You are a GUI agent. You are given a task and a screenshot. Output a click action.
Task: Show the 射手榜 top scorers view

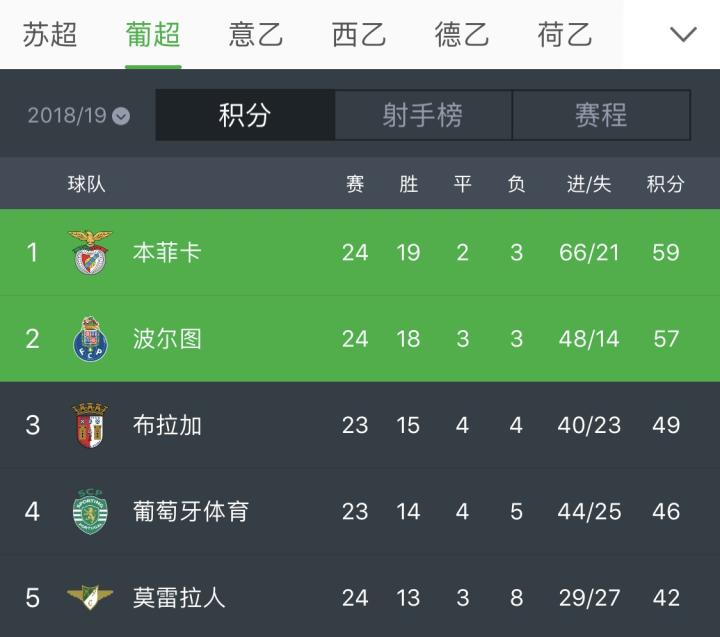(x=423, y=115)
